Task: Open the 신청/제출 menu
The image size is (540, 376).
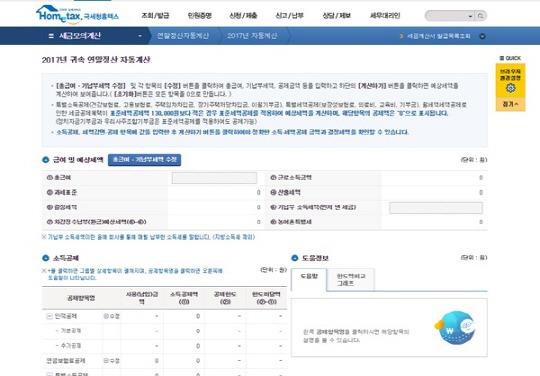Action: click(x=243, y=15)
